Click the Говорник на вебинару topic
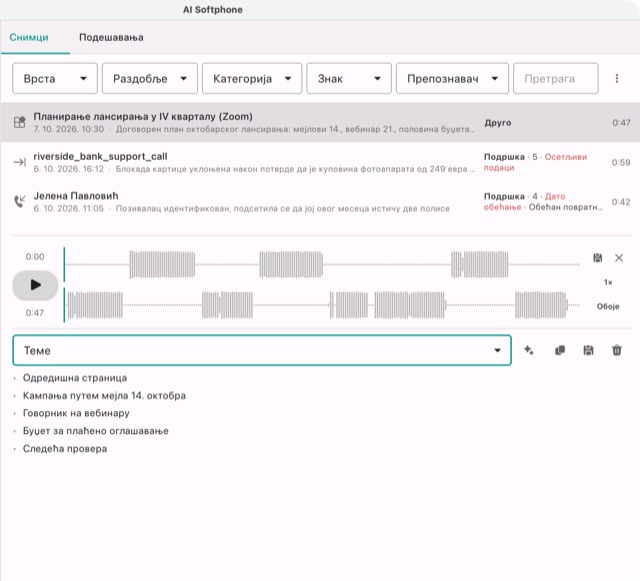The height and width of the screenshot is (581, 640). [x=76, y=413]
